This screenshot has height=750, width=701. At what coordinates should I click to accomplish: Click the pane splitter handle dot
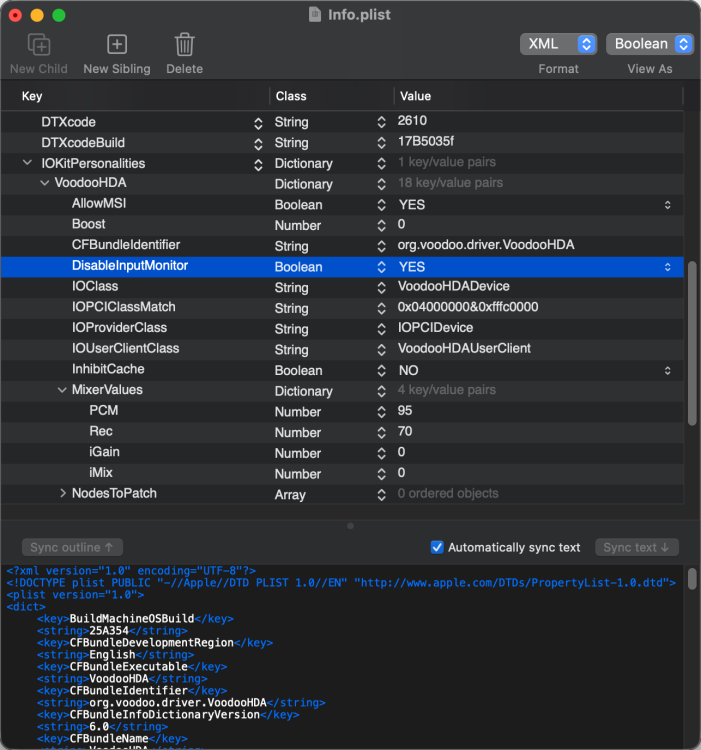350,526
